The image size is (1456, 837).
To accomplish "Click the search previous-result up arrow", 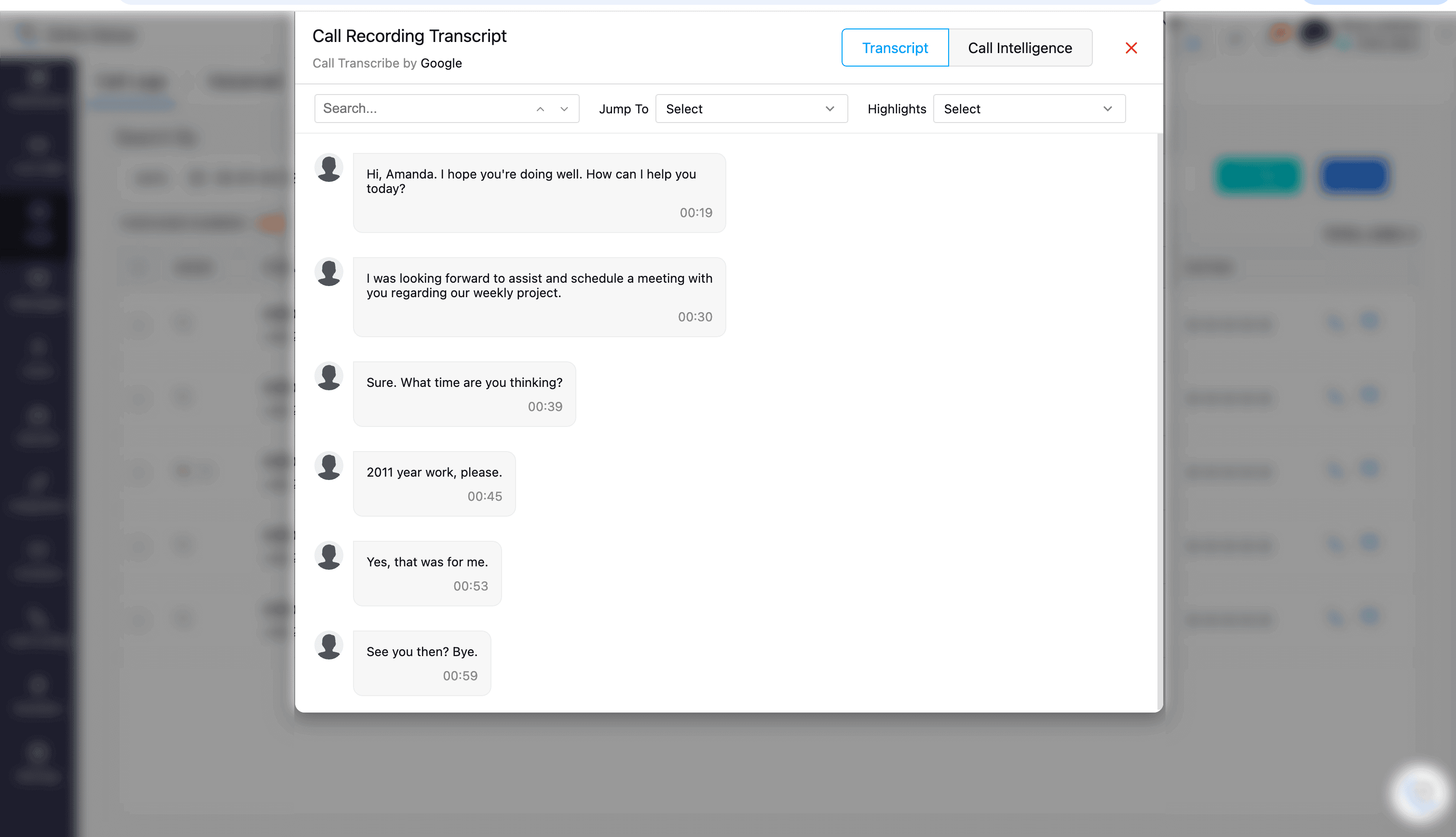I will pyautogui.click(x=540, y=109).
